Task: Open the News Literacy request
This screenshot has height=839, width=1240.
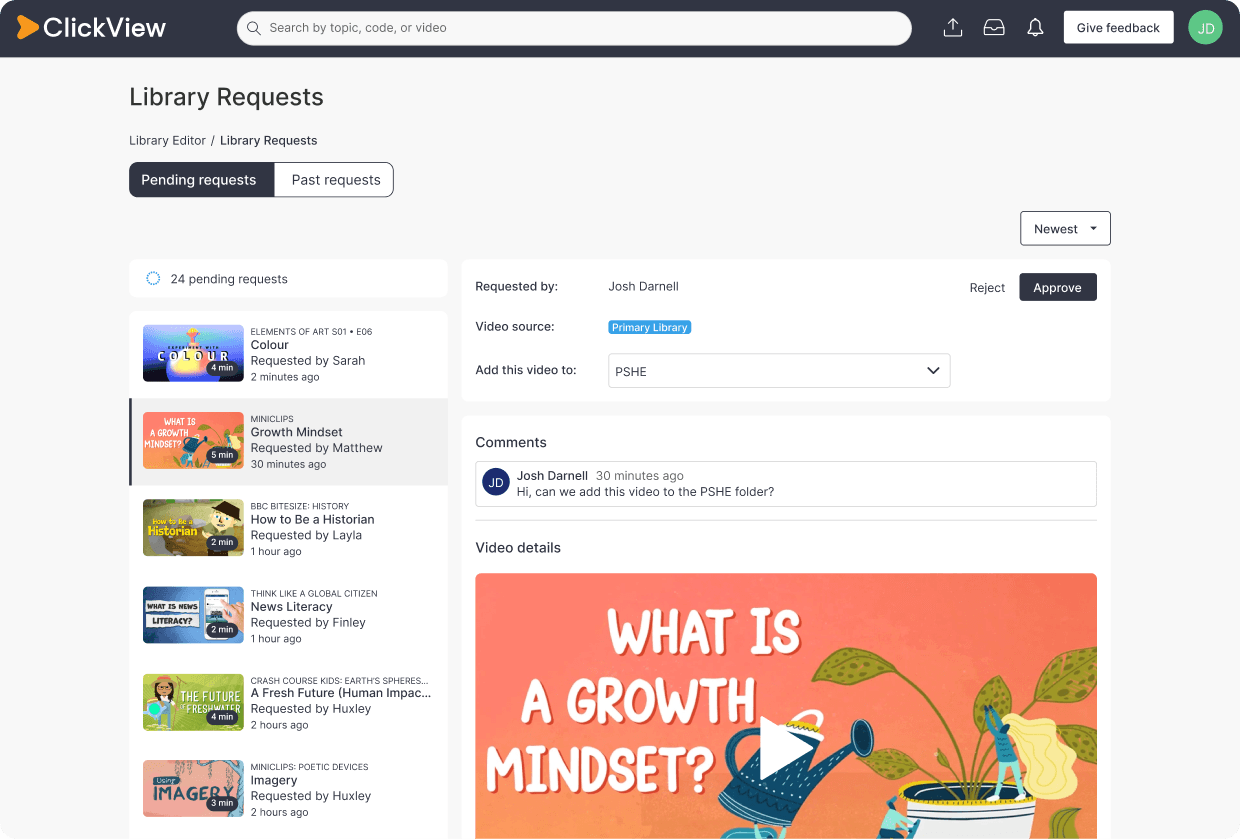Action: [288, 615]
